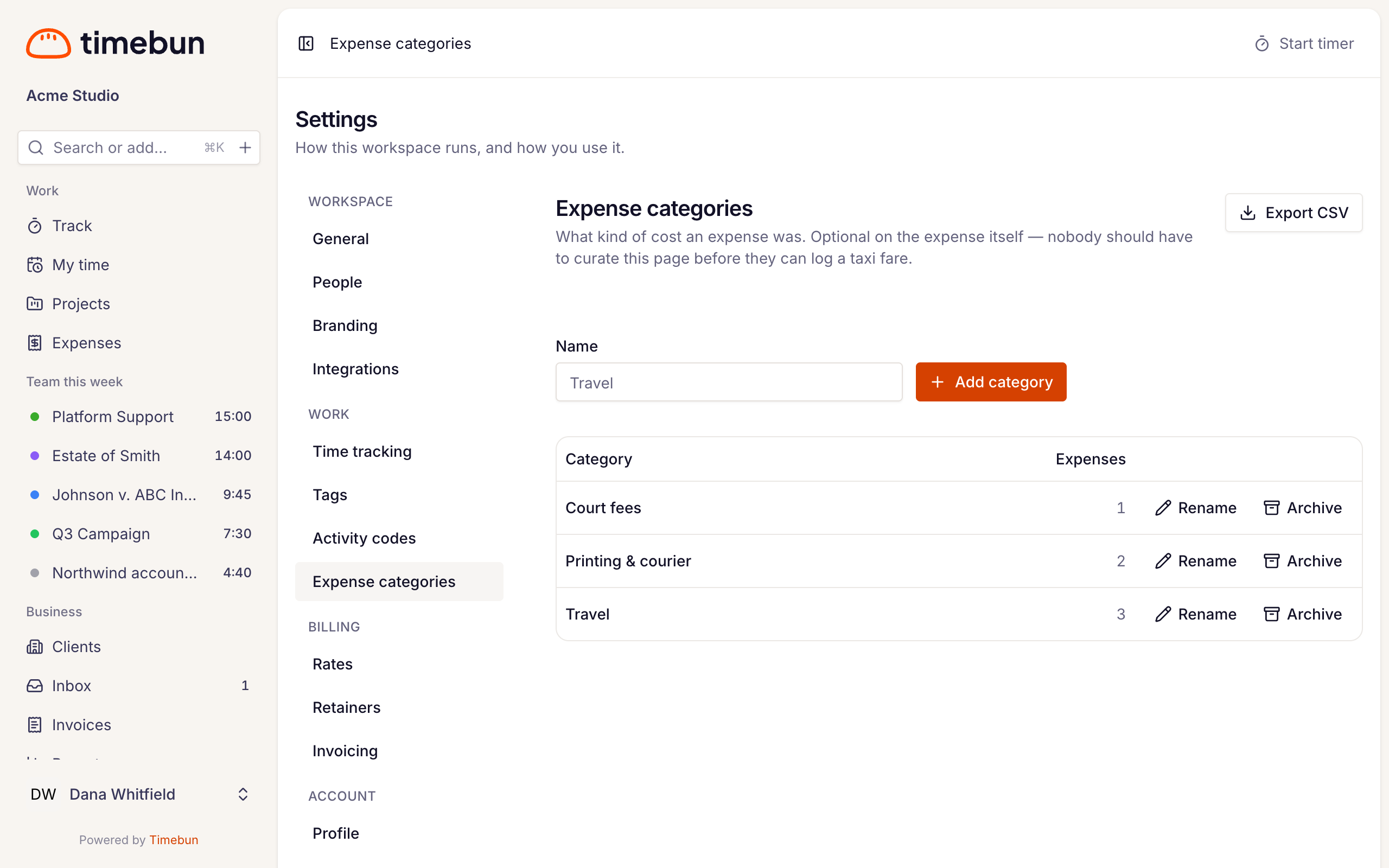Open General settings
This screenshot has width=1389, height=868.
click(399, 239)
